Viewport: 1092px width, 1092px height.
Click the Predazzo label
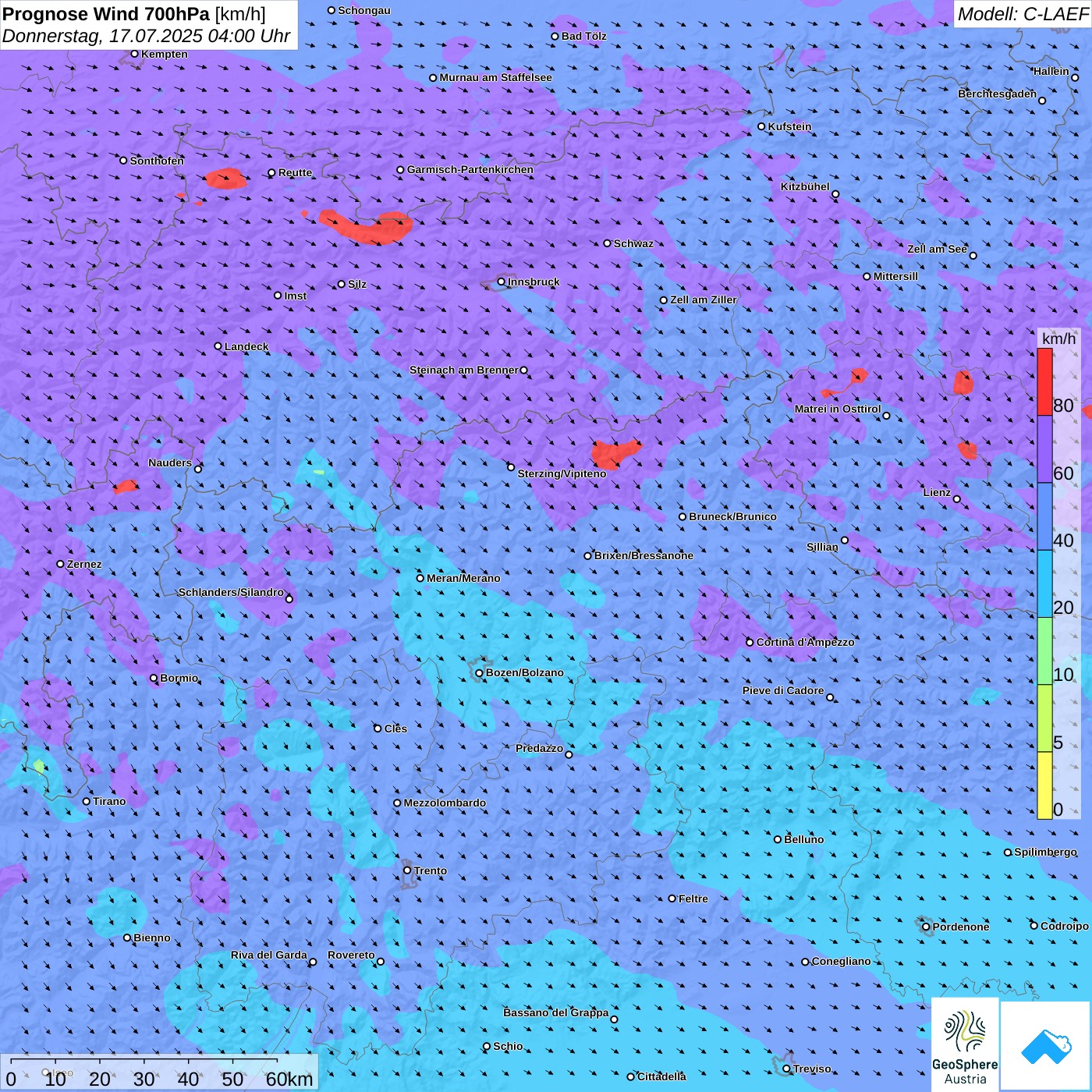point(539,748)
